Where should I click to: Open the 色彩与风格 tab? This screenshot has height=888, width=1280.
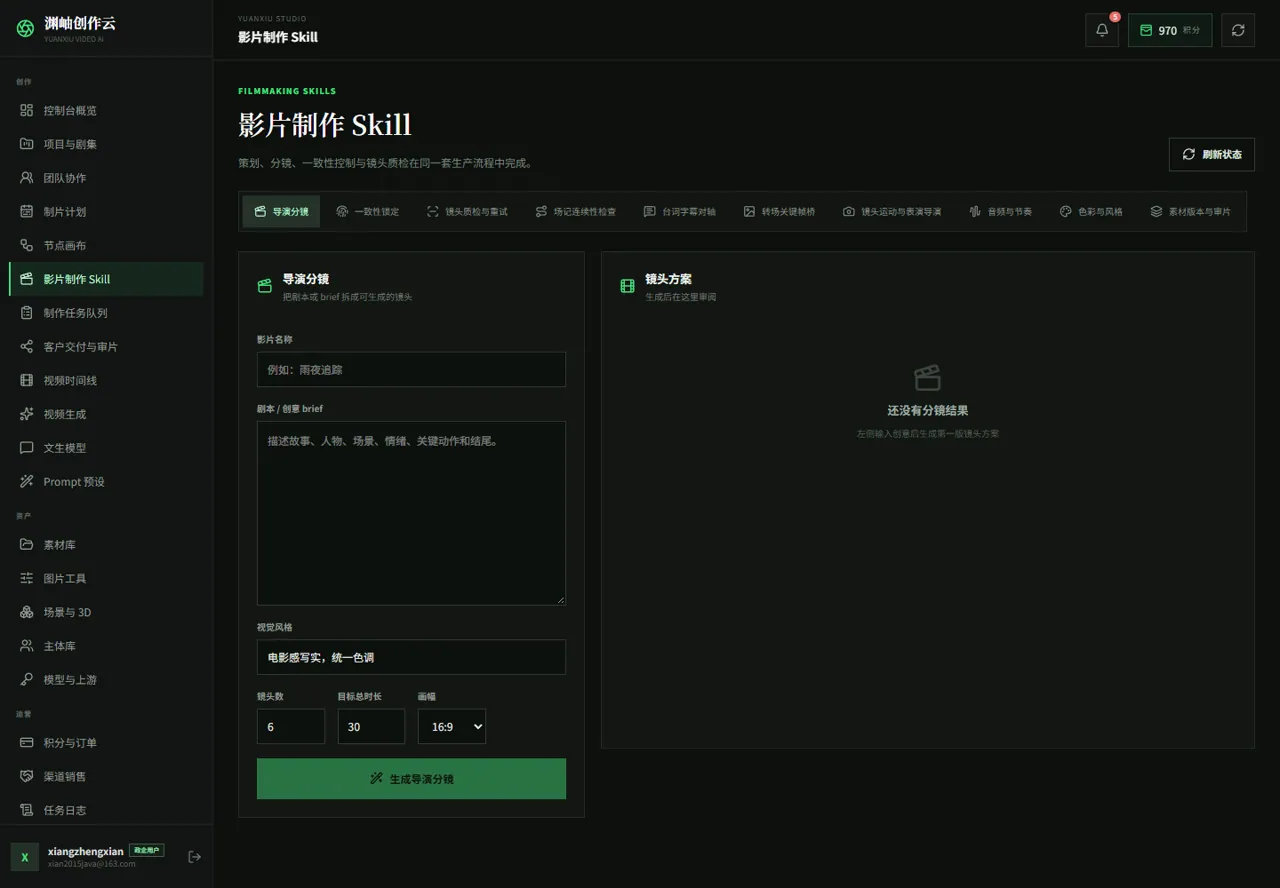[1091, 212]
